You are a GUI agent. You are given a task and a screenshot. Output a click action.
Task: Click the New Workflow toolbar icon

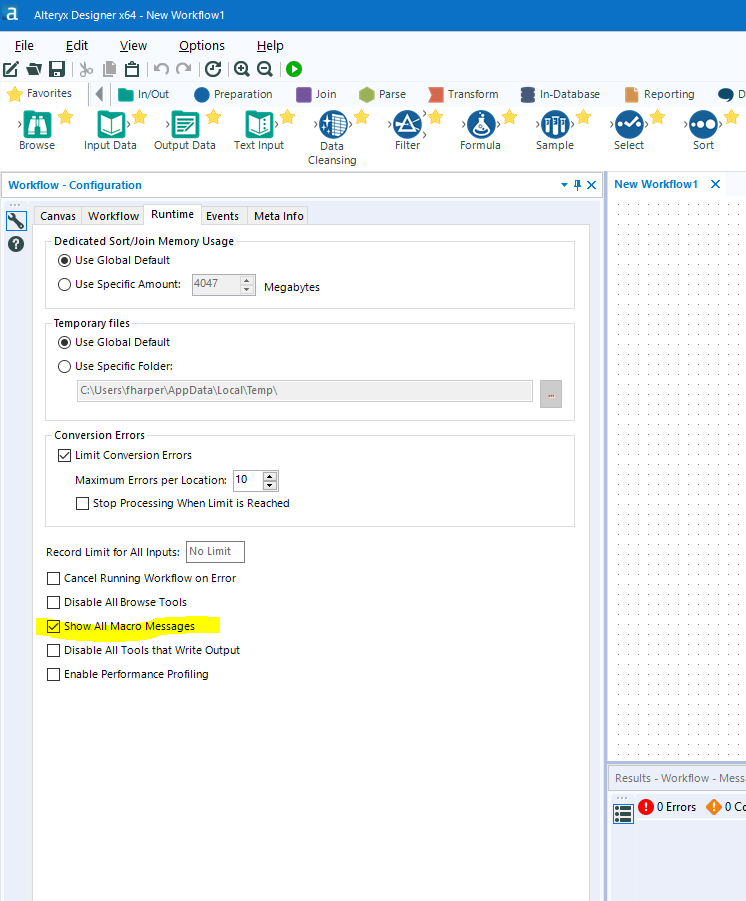[x=11, y=69]
